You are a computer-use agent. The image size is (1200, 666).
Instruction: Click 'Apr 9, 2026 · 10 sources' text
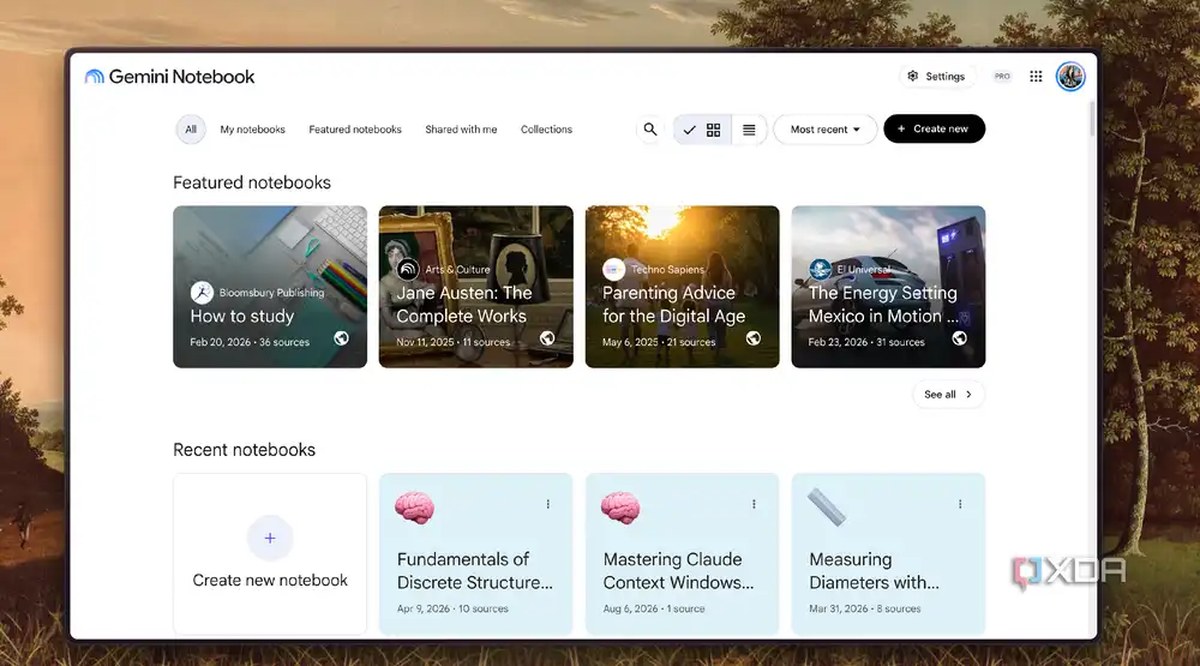tap(452, 608)
